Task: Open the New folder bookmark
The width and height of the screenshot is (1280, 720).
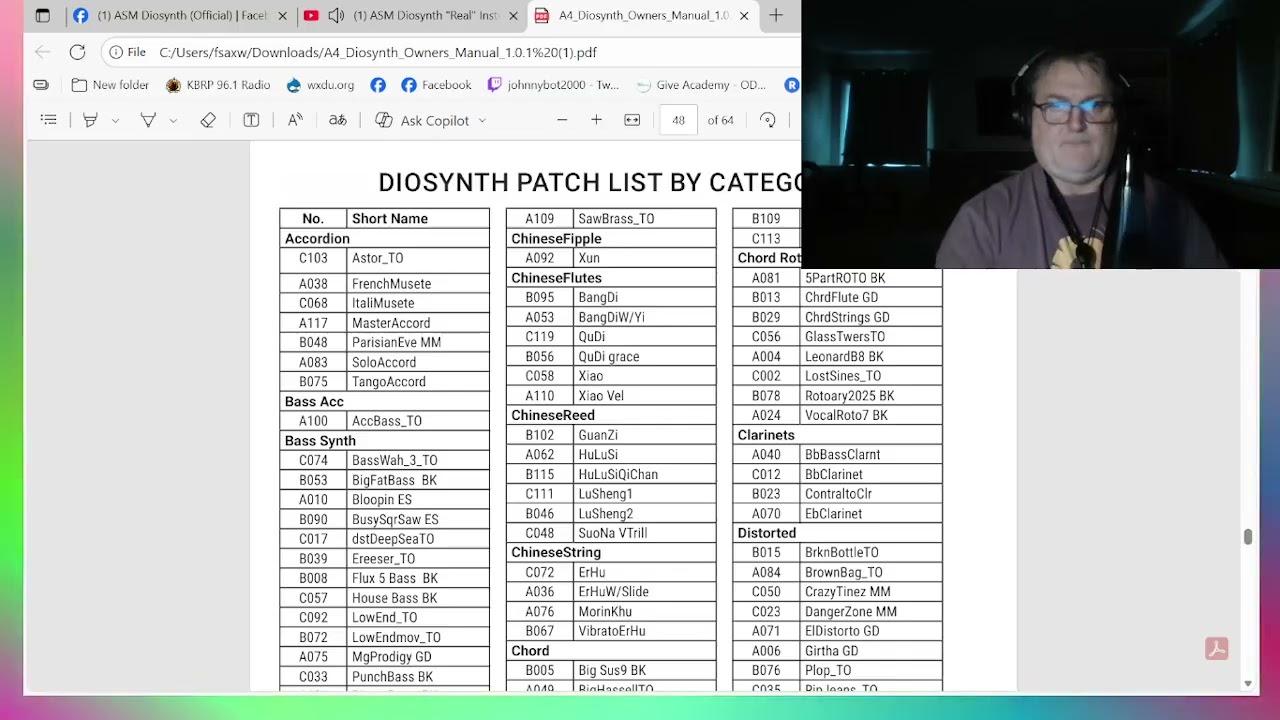Action: (110, 85)
